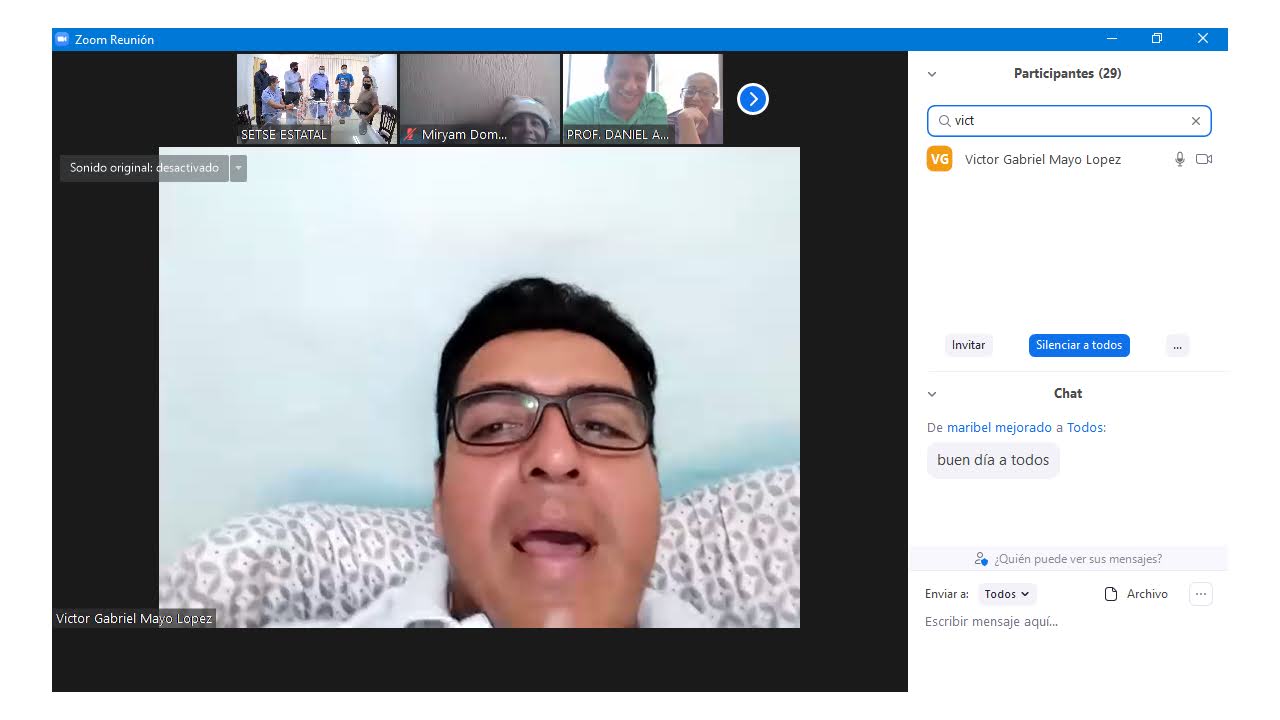Toggle microphone of Victor Gabriel Mayo Lopez
The width and height of the screenshot is (1280, 720).
1180,159
